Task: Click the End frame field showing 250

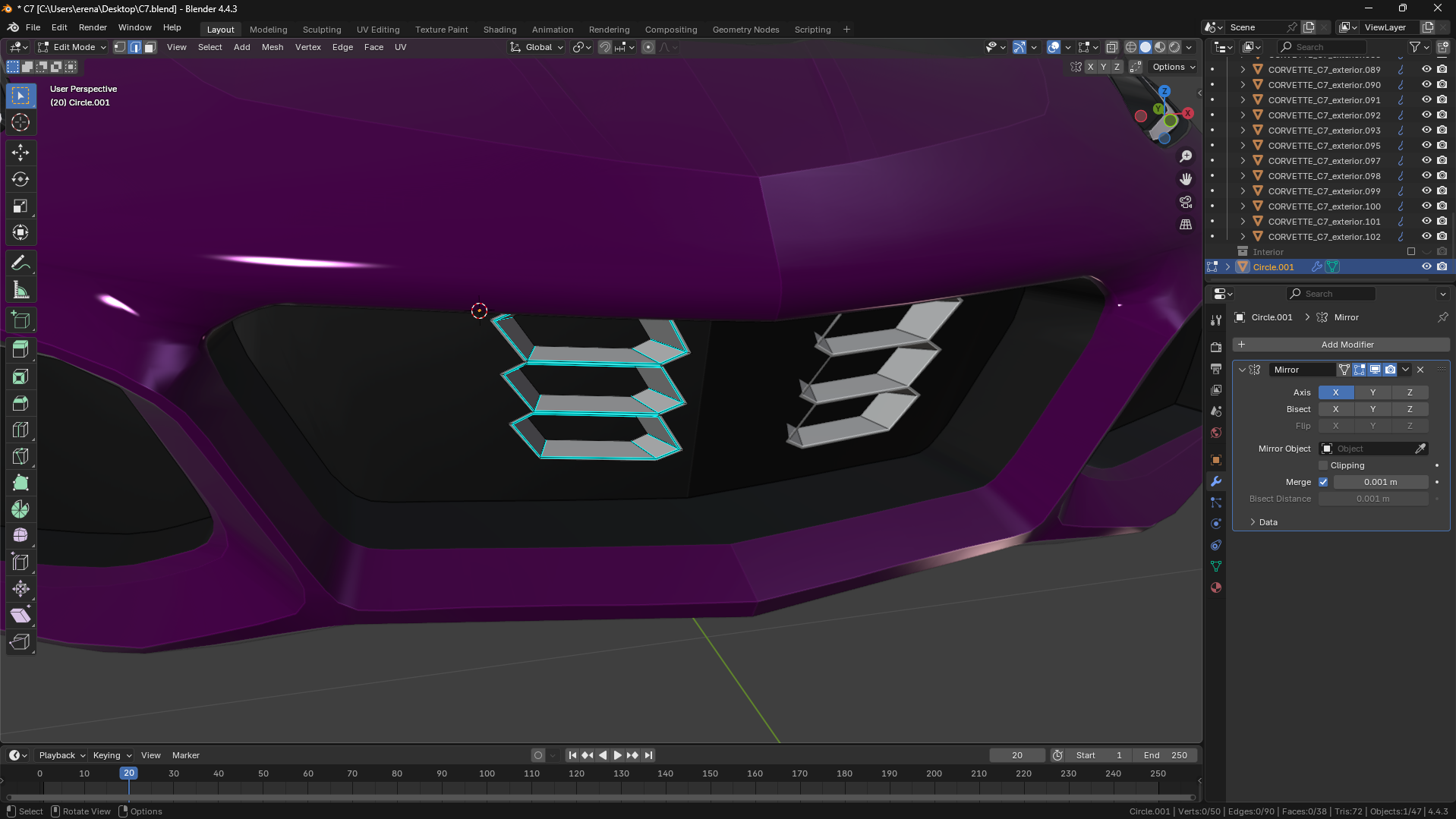Action: pyautogui.click(x=1165, y=755)
